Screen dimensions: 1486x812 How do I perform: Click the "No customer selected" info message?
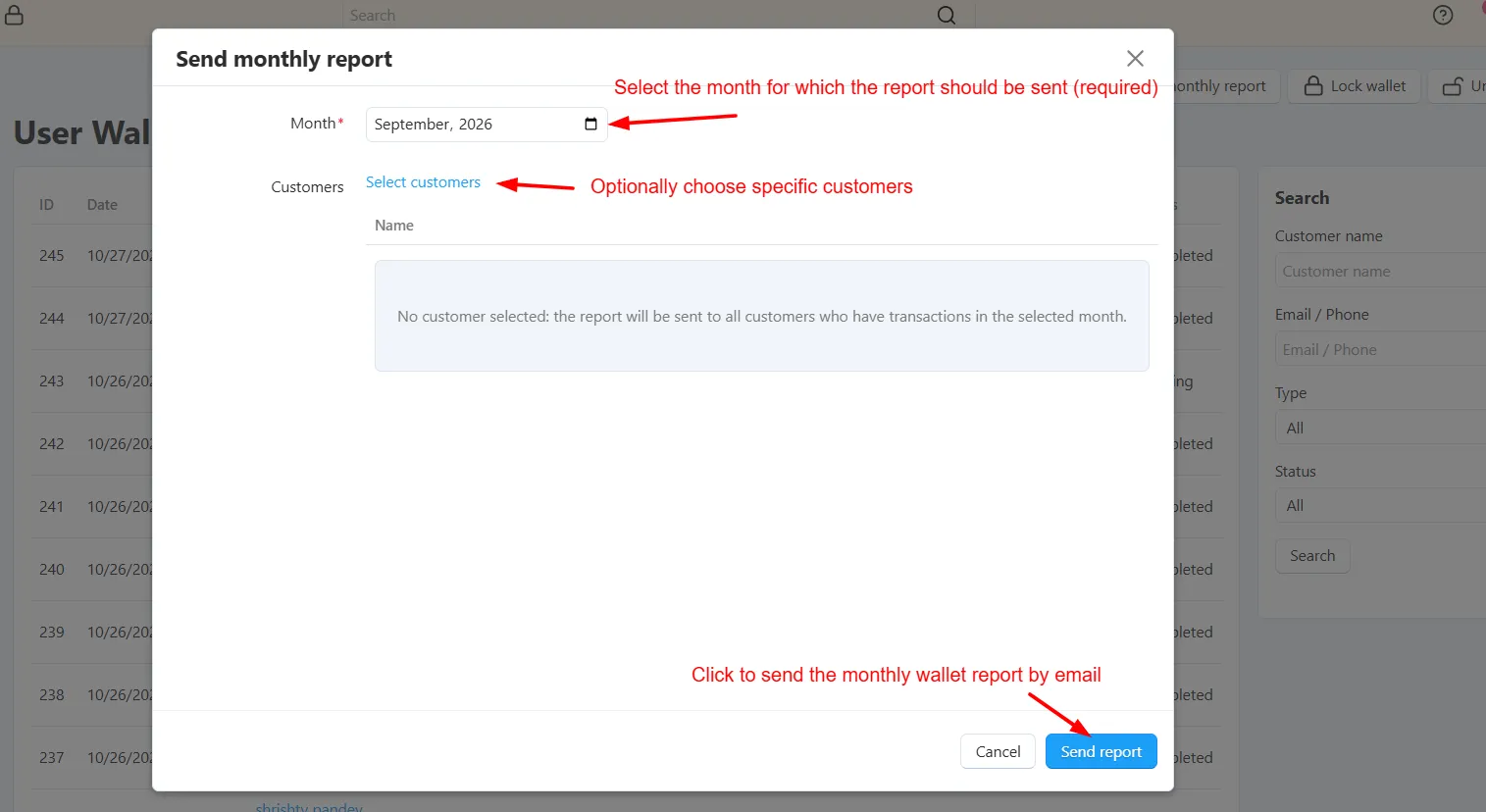pos(762,316)
